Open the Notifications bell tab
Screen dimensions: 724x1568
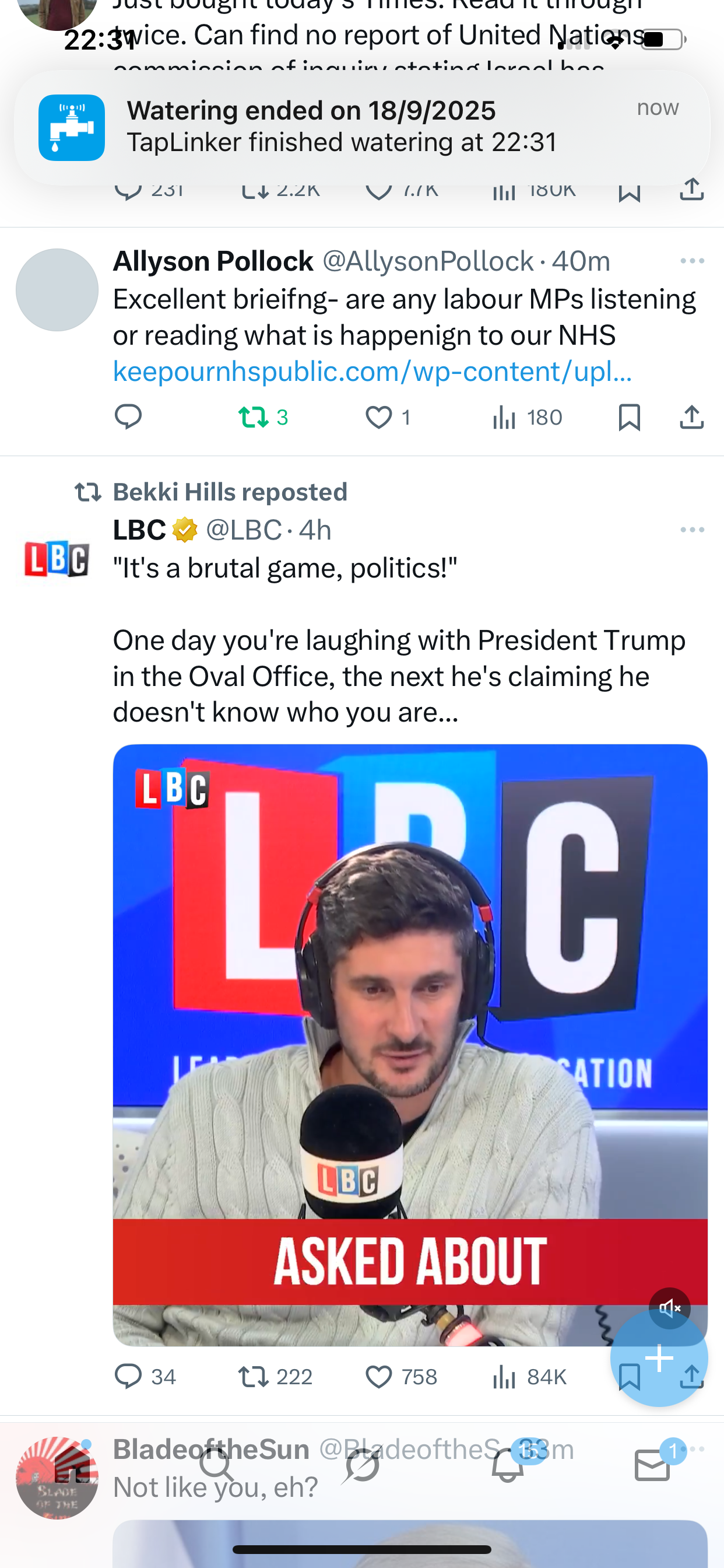tap(507, 1466)
